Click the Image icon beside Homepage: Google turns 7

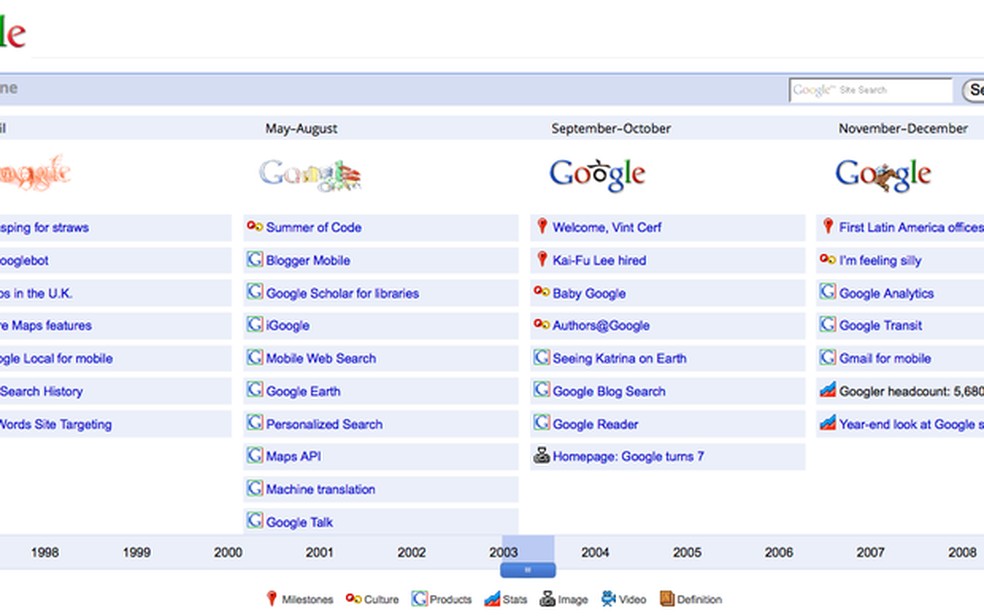tap(540, 456)
